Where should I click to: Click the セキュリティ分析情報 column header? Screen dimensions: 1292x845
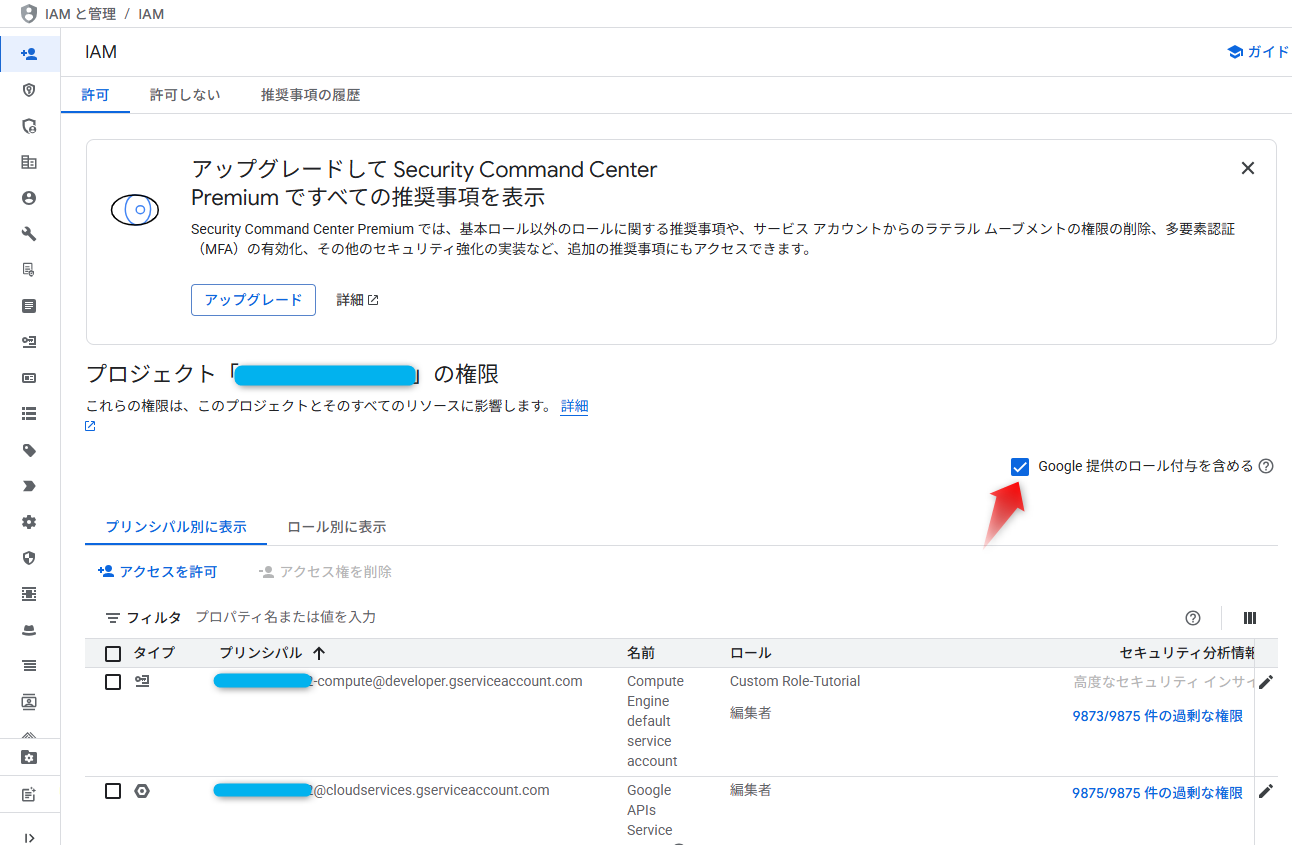(x=1188, y=653)
